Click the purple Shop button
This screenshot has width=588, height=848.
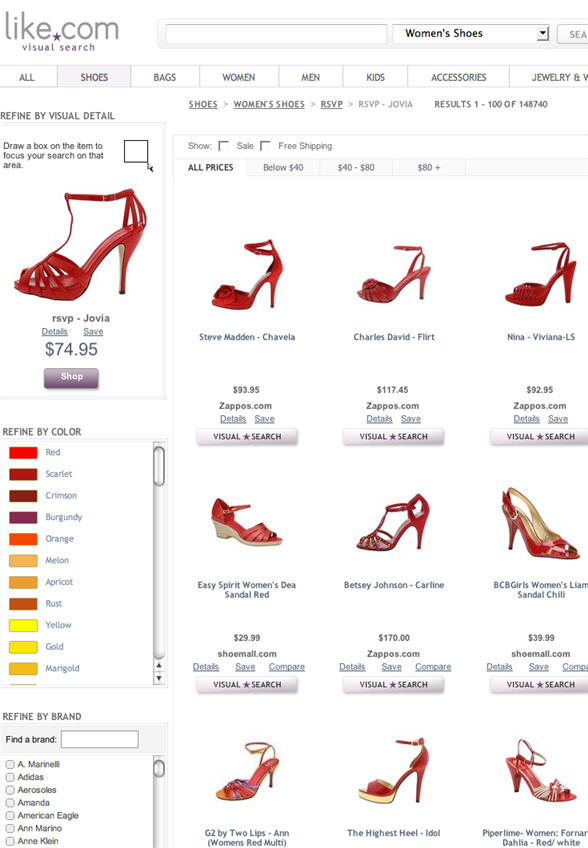[x=71, y=377]
